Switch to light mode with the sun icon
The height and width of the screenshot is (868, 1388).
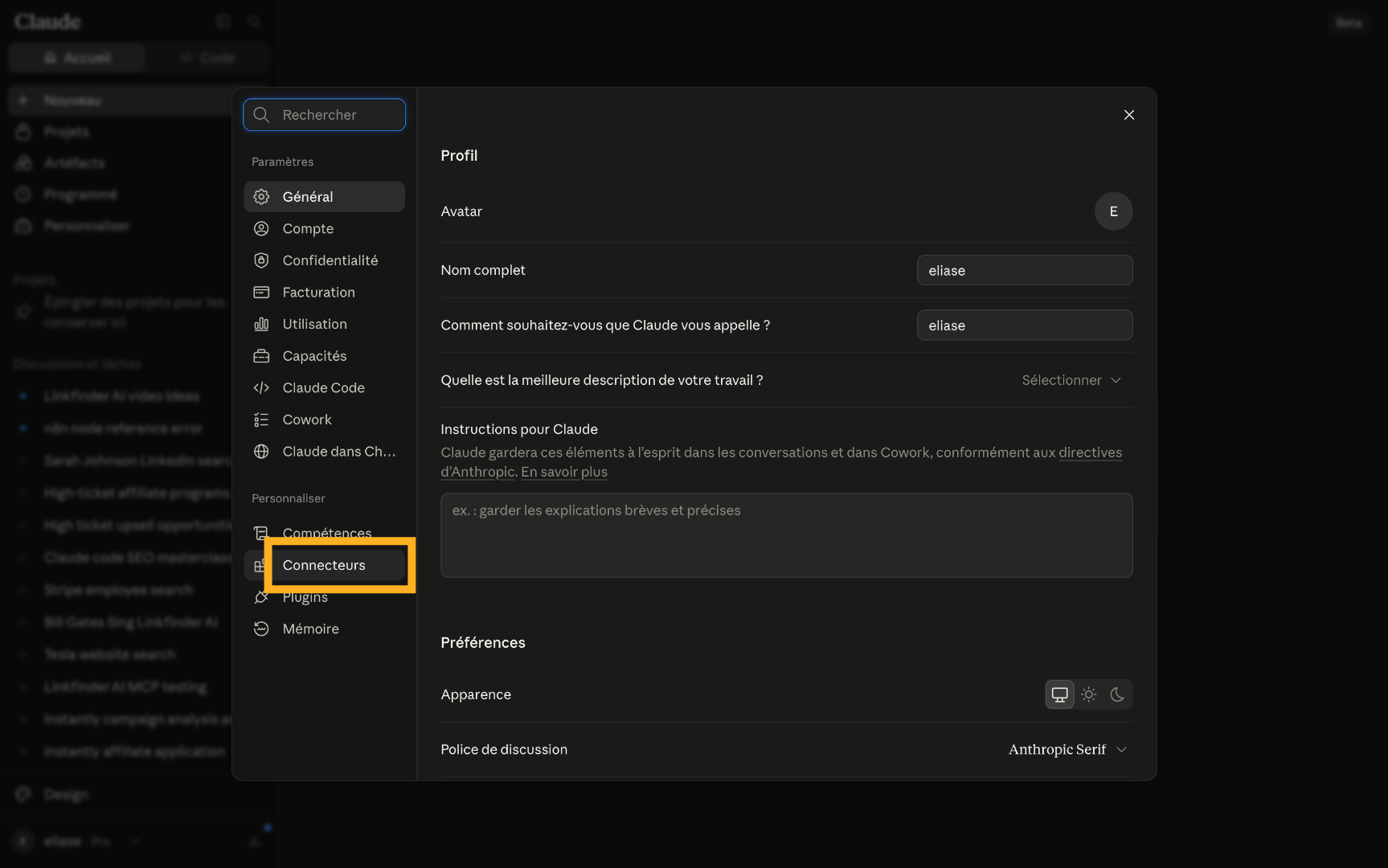(1088, 694)
